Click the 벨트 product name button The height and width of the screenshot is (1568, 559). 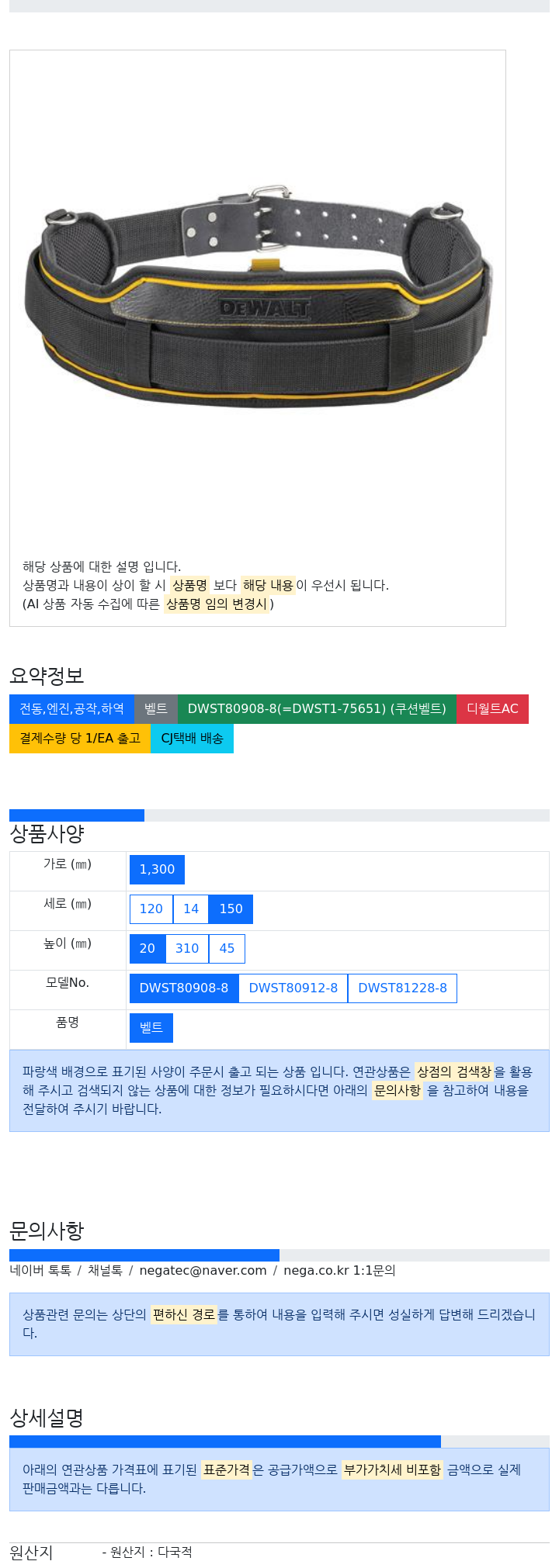coord(151,1028)
